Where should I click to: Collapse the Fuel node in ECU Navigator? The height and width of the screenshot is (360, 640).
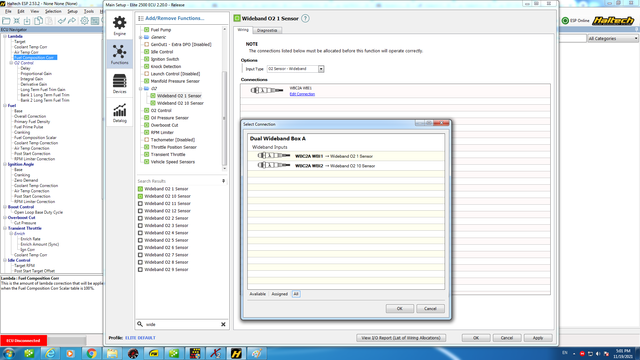coord(5,106)
